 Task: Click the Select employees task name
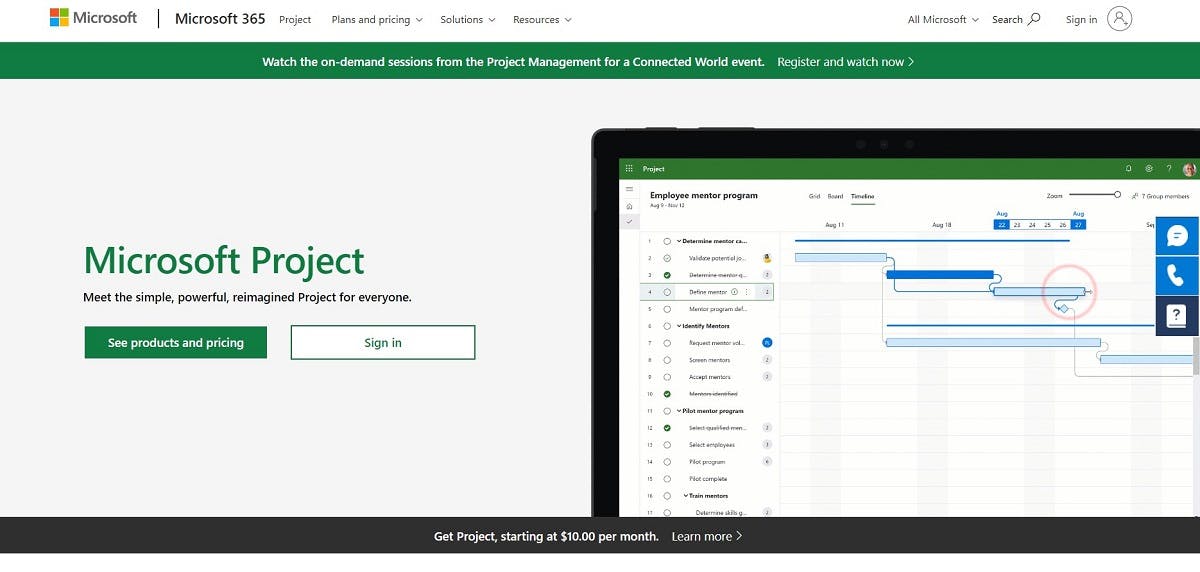(x=712, y=445)
